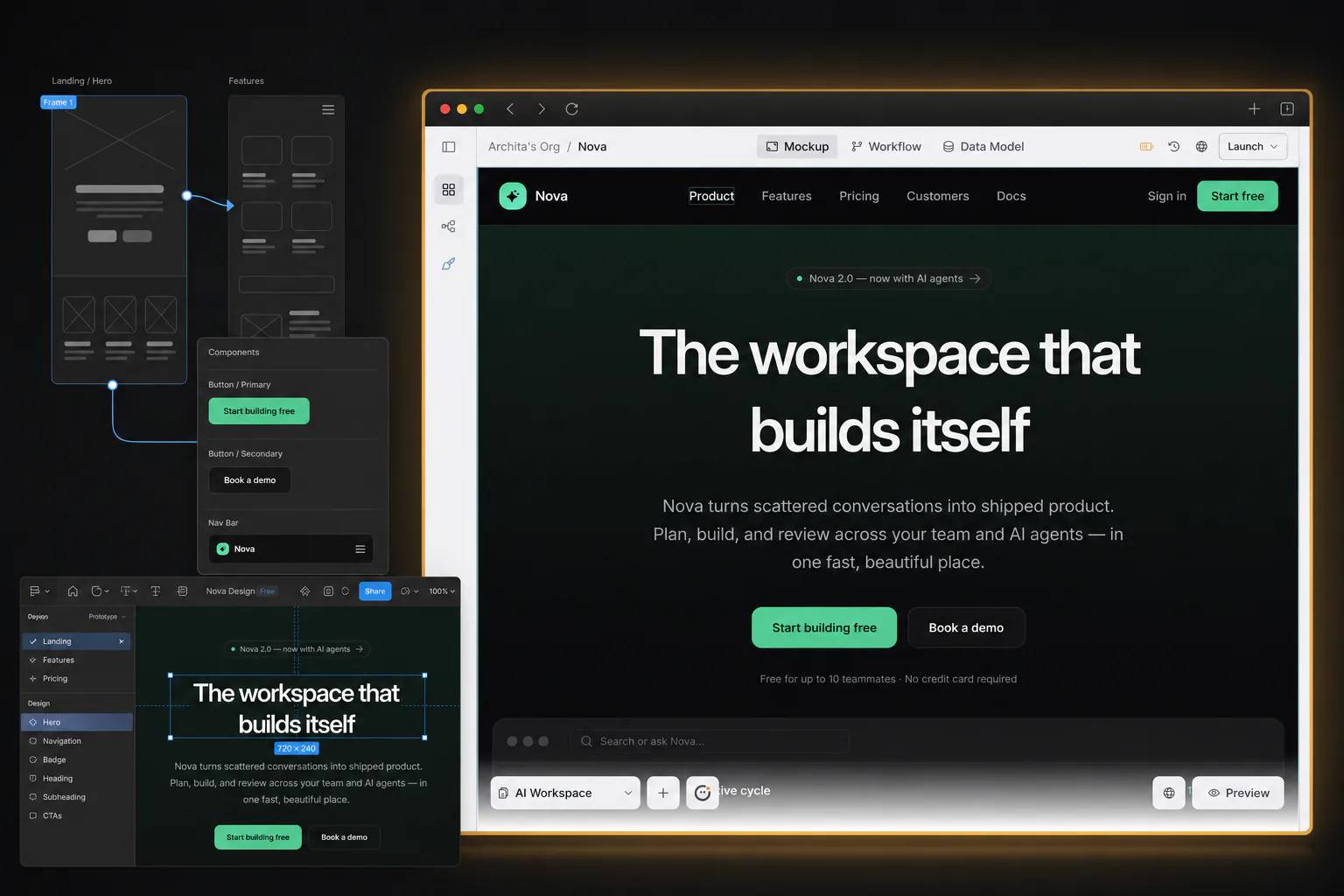The width and height of the screenshot is (1344, 896).
Task: Go back with the browser back arrow
Action: coord(510,108)
